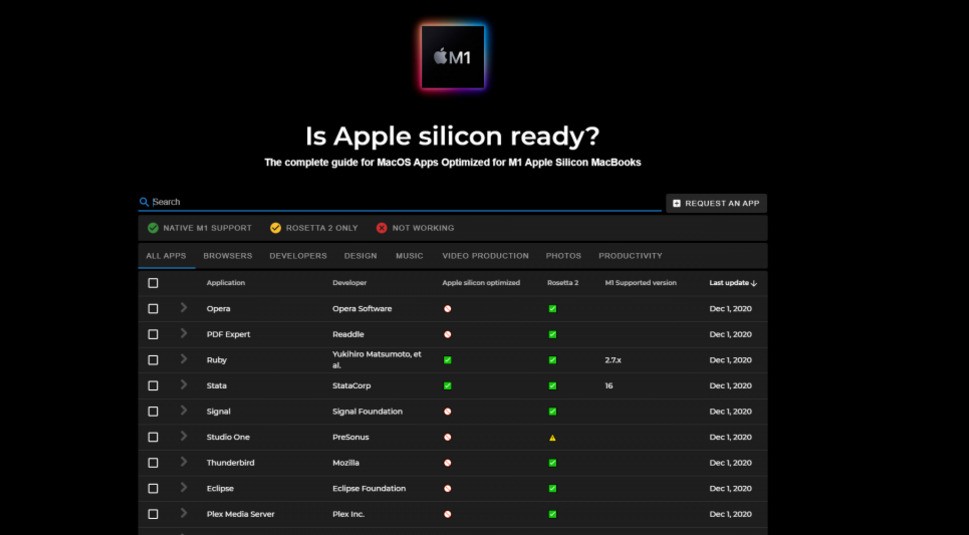Check the Opera row checkbox
Screen dimensions: 969x535
tap(153, 309)
